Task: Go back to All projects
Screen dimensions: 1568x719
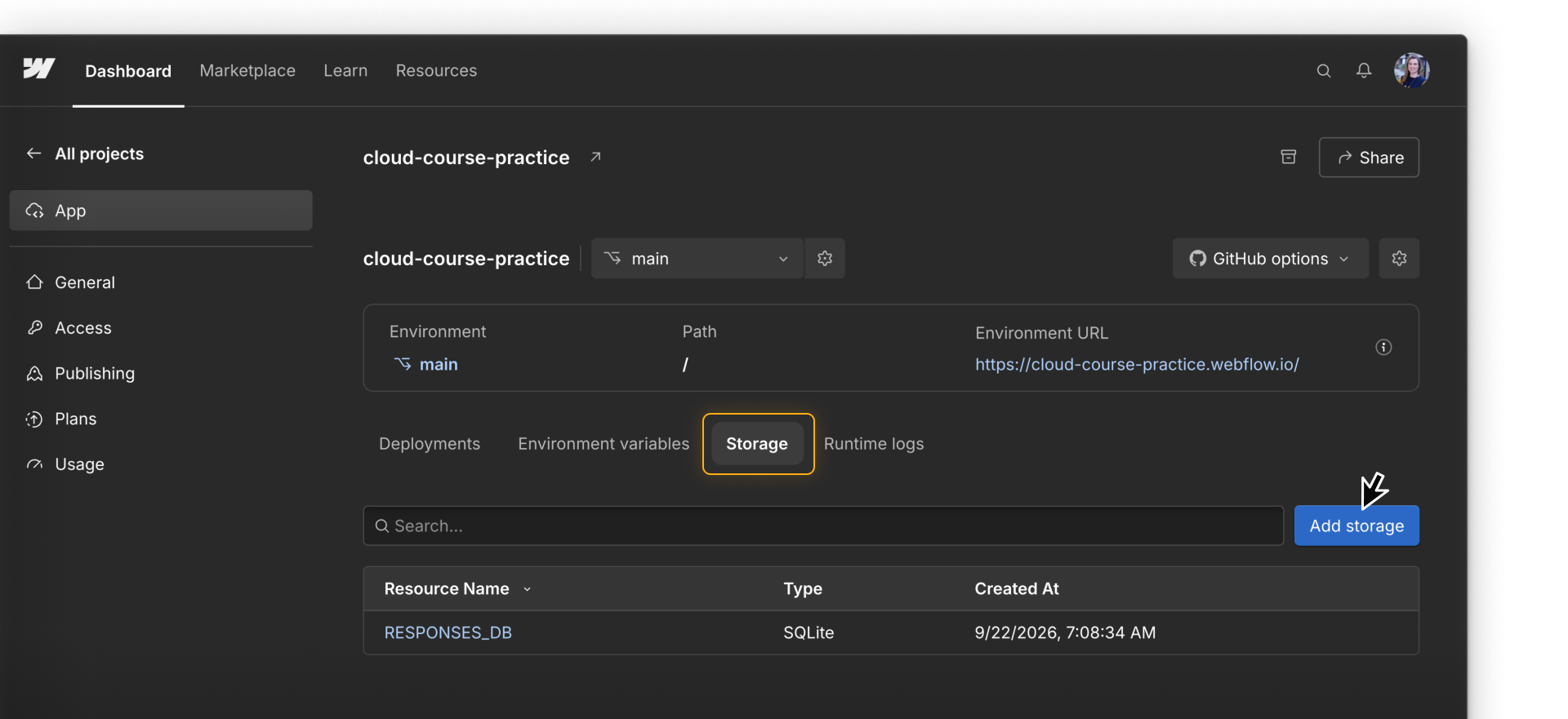Action: pyautogui.click(x=85, y=153)
